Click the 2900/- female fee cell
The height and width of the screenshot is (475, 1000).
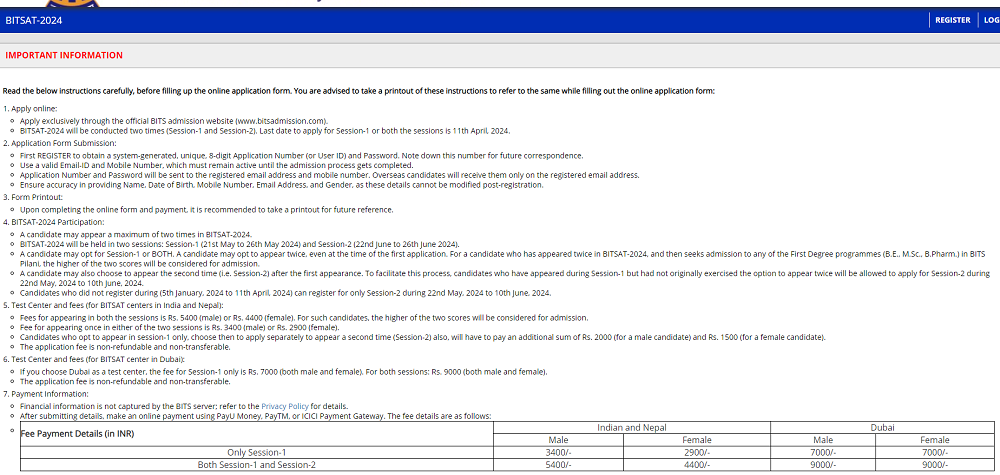[x=697, y=453]
